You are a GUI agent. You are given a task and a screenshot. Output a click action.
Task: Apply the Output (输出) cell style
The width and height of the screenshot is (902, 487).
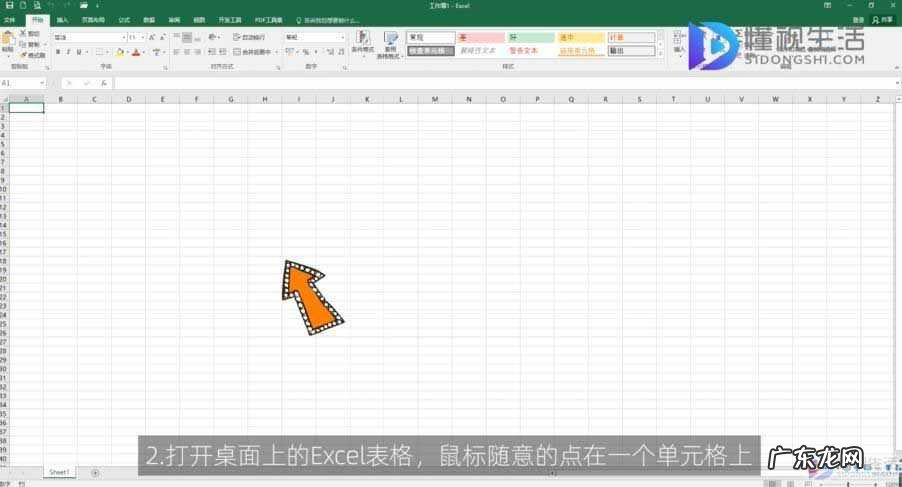tap(631, 51)
